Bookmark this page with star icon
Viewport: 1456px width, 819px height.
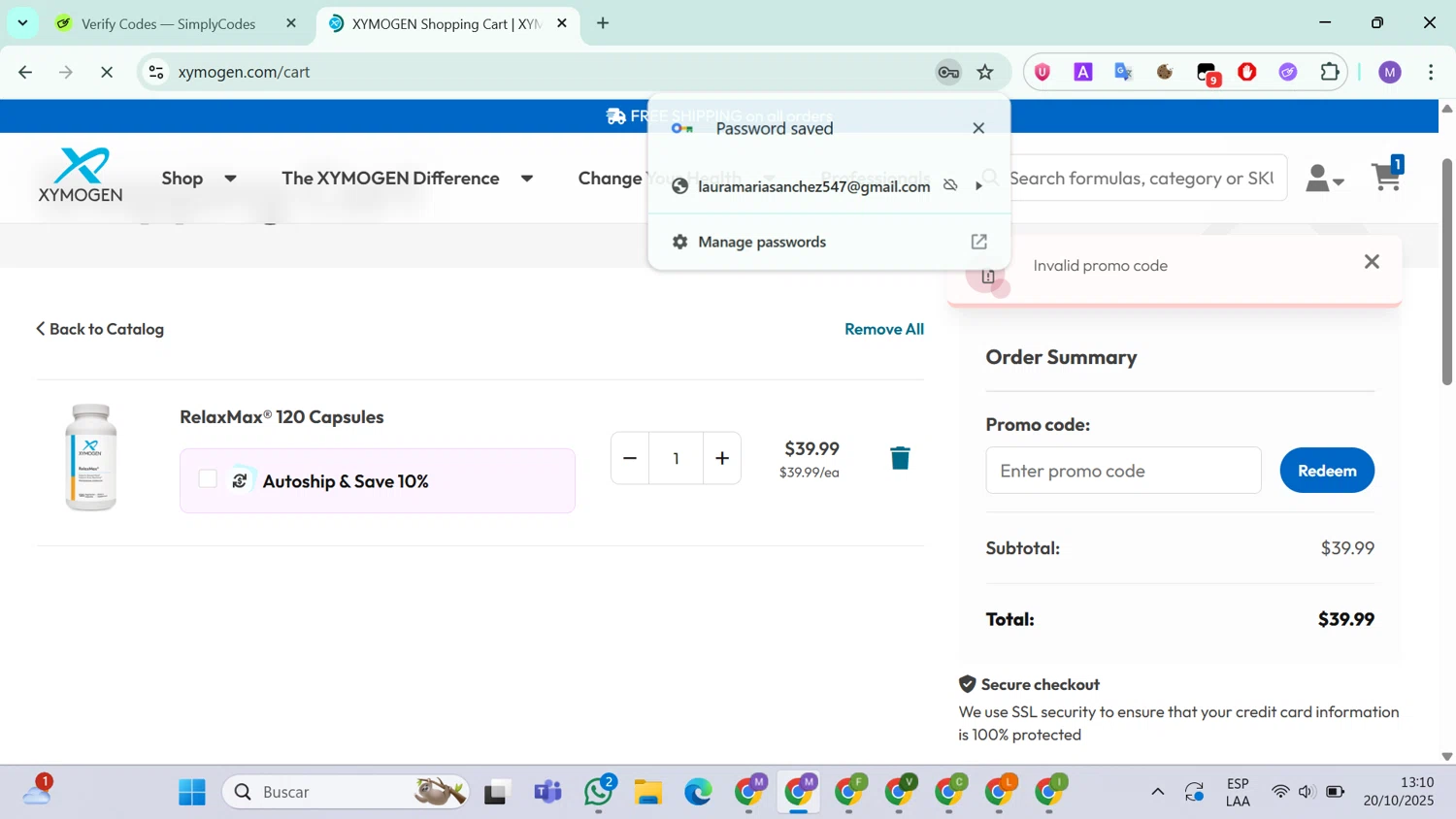coord(985,72)
